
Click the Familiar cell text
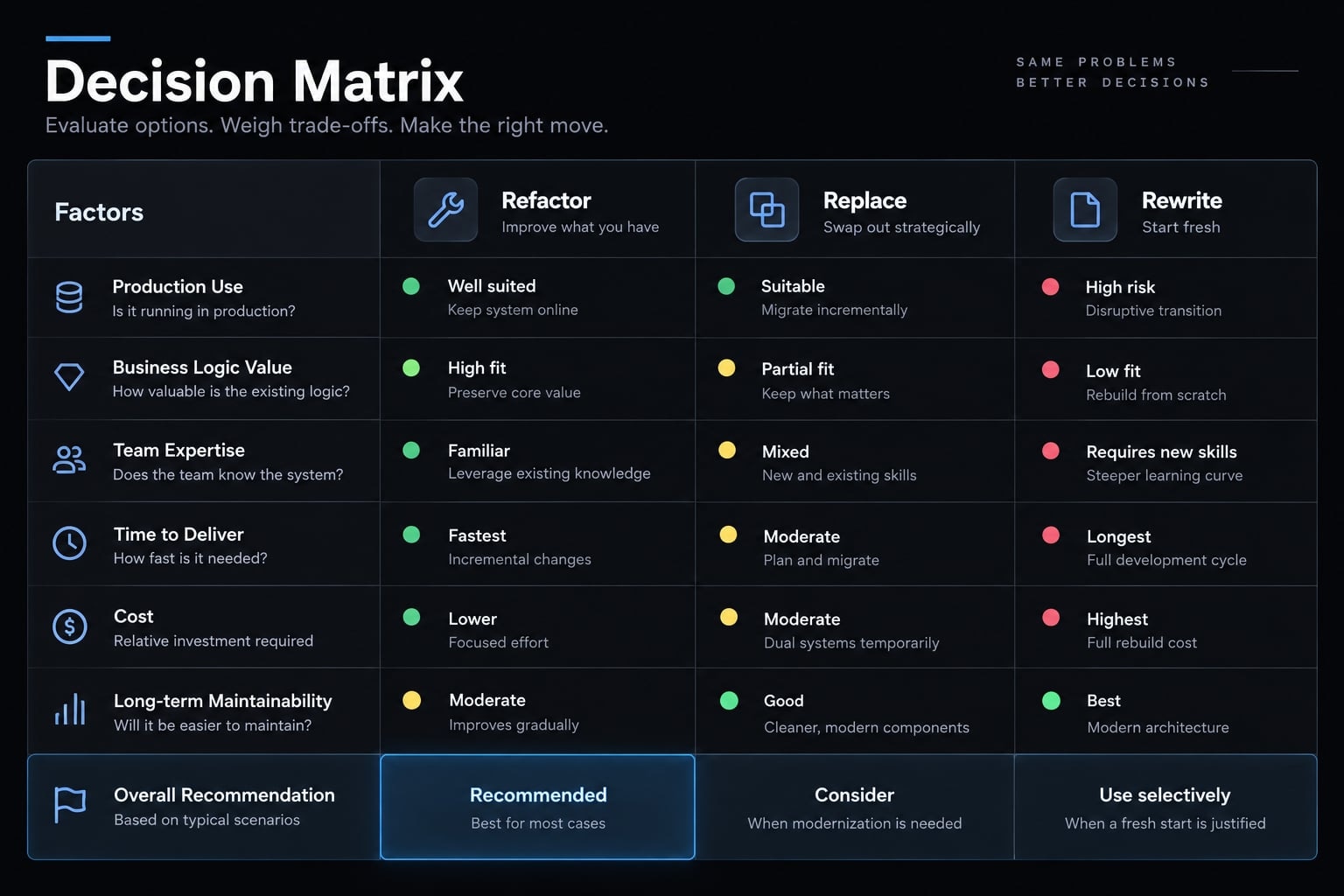pyautogui.click(x=479, y=451)
